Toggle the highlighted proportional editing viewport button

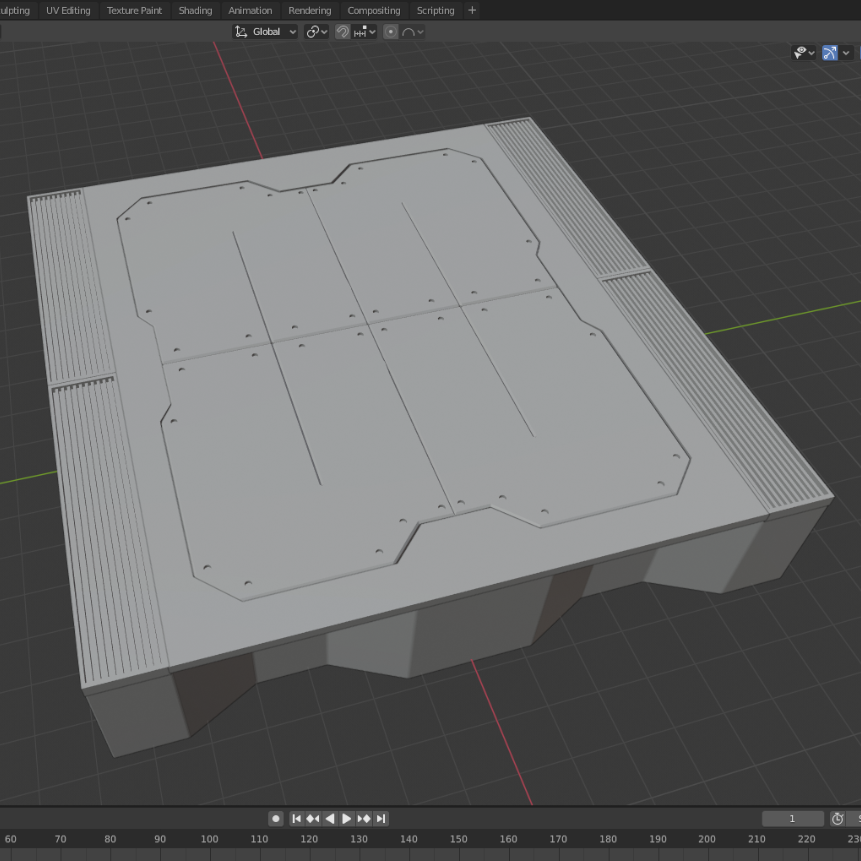coord(828,52)
